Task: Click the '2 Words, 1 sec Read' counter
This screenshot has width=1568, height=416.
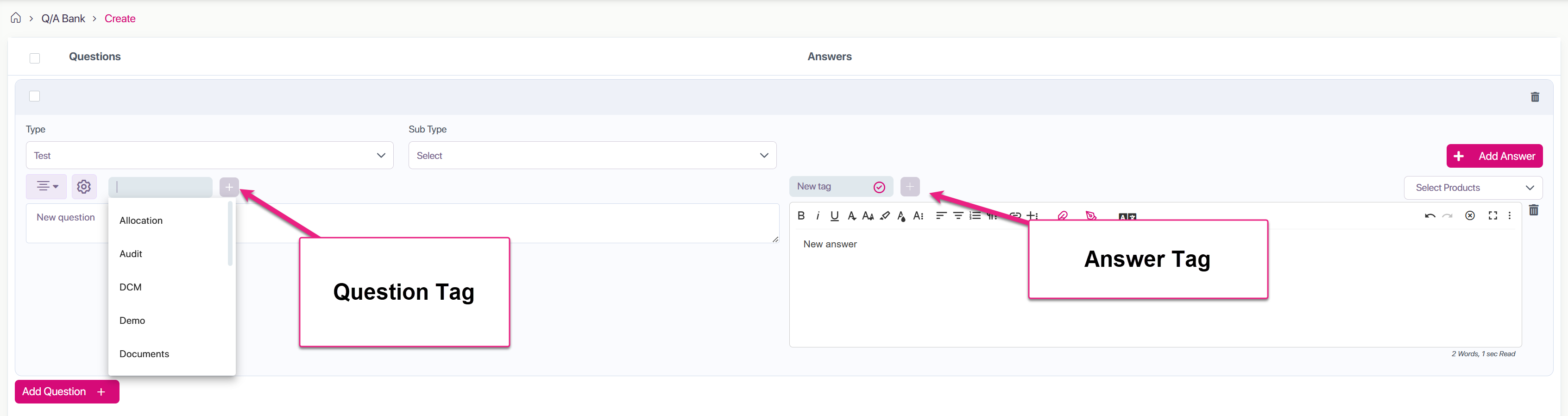Action: tap(1483, 354)
